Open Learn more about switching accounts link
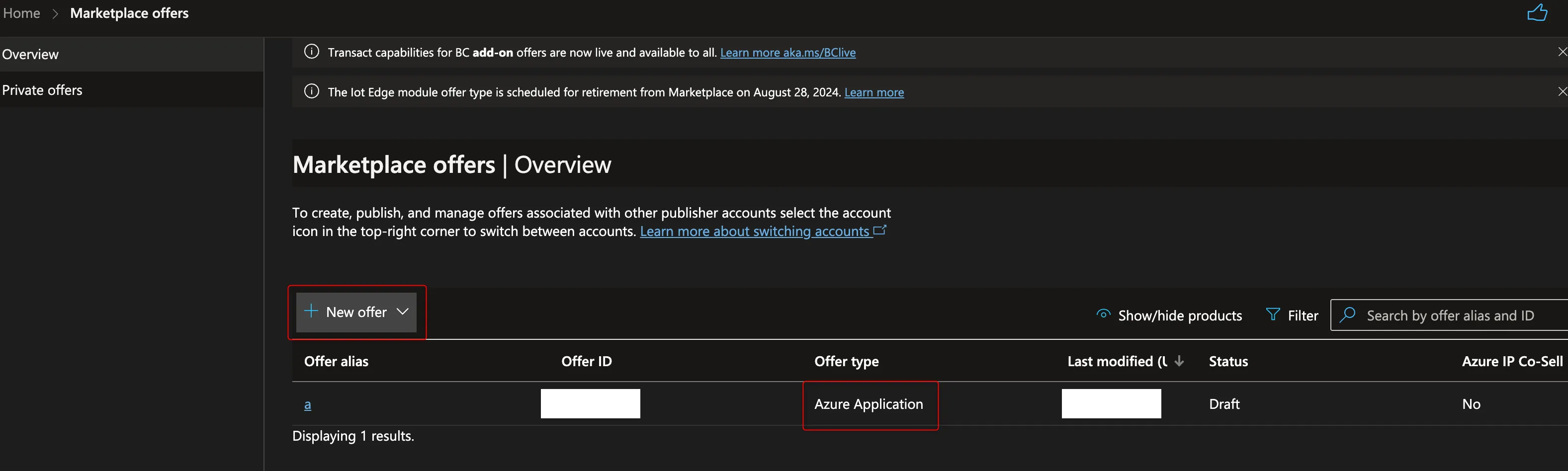This screenshot has width=1568, height=471. [x=755, y=231]
